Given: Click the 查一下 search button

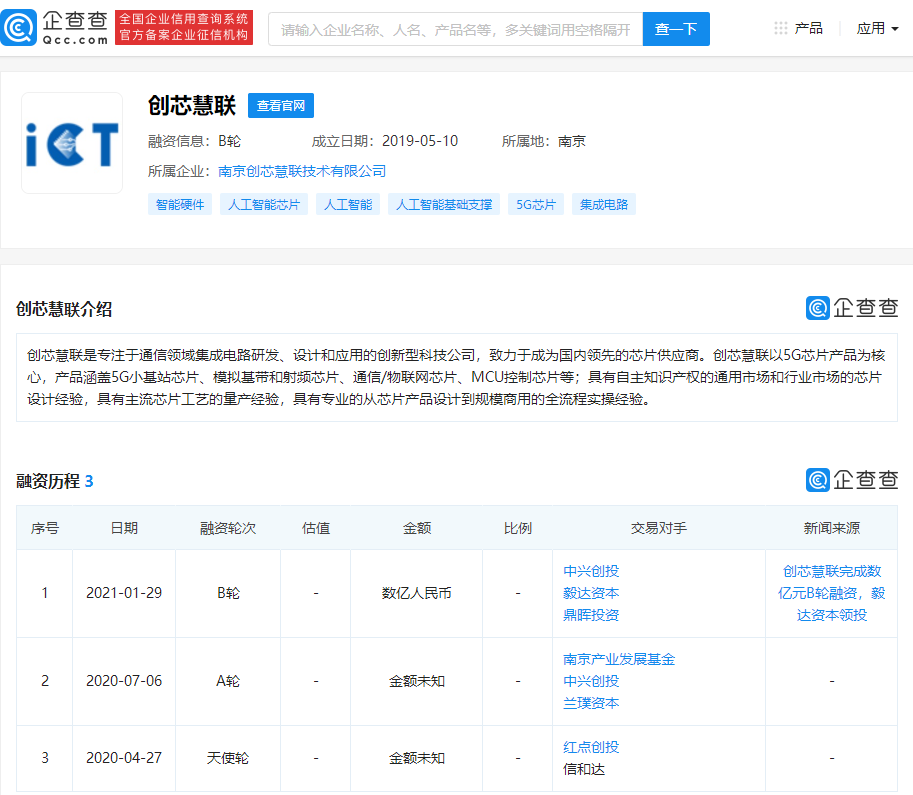Looking at the screenshot, I should coord(676,29).
